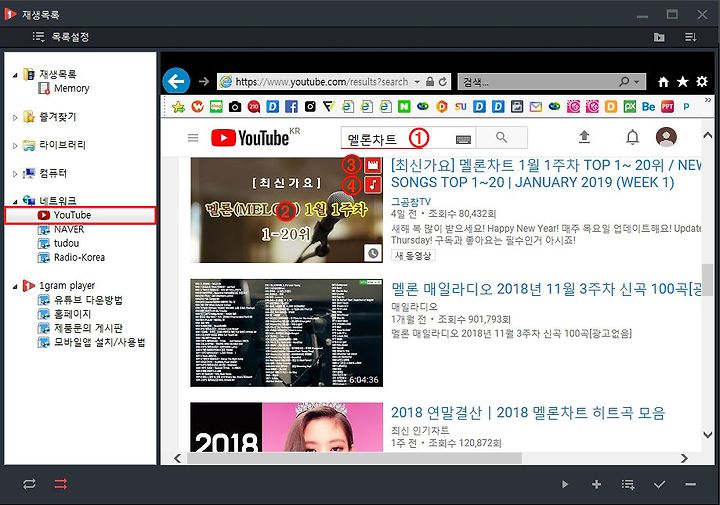Click the add-to-list icon in bottom bar
This screenshot has width=720, height=505.
click(x=628, y=484)
